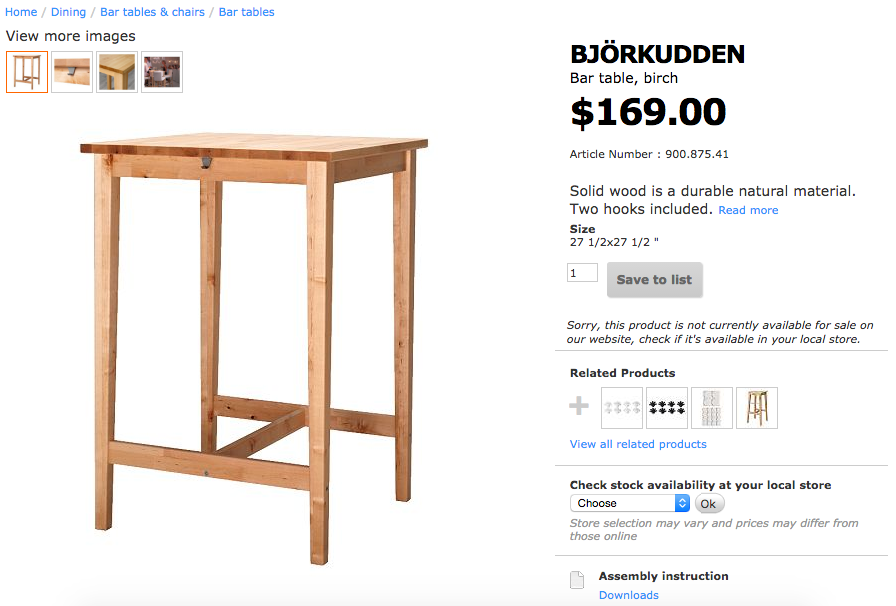This screenshot has height=606, width=896.
Task: Open the third related product thumbnail
Action: click(x=712, y=408)
